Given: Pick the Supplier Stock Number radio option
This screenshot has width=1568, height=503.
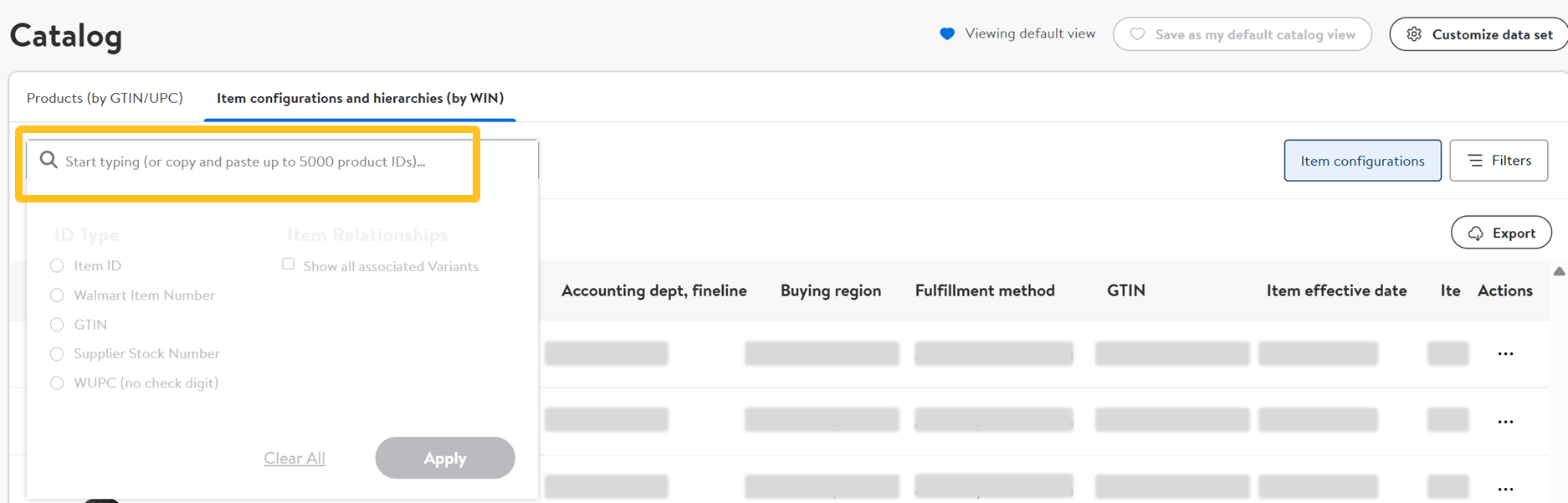Looking at the screenshot, I should coord(57,354).
